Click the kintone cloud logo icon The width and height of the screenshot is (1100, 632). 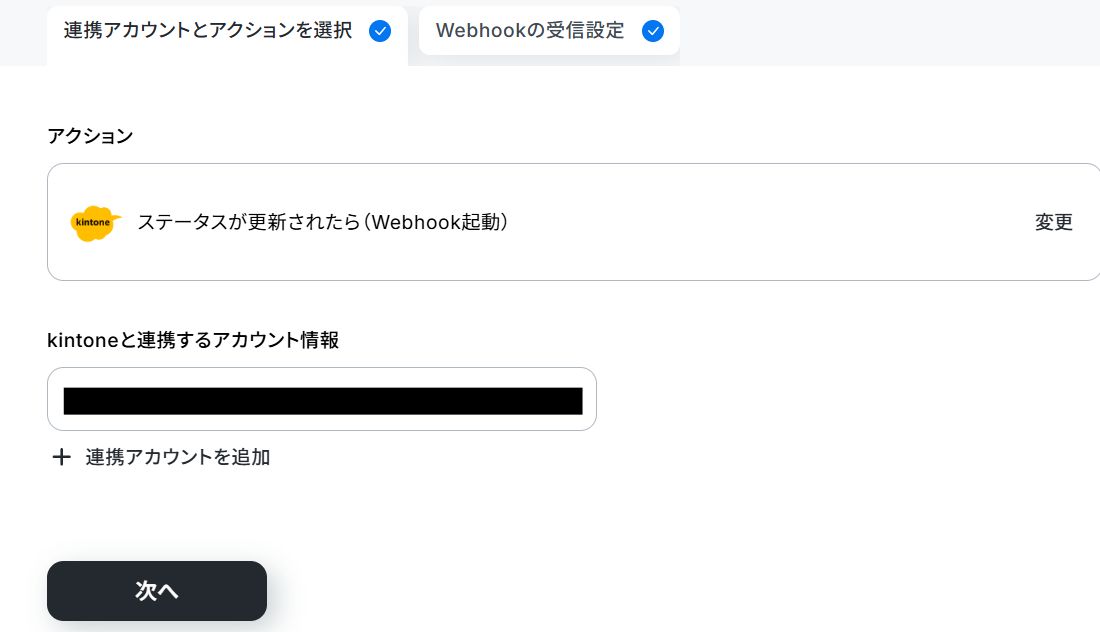(95, 223)
